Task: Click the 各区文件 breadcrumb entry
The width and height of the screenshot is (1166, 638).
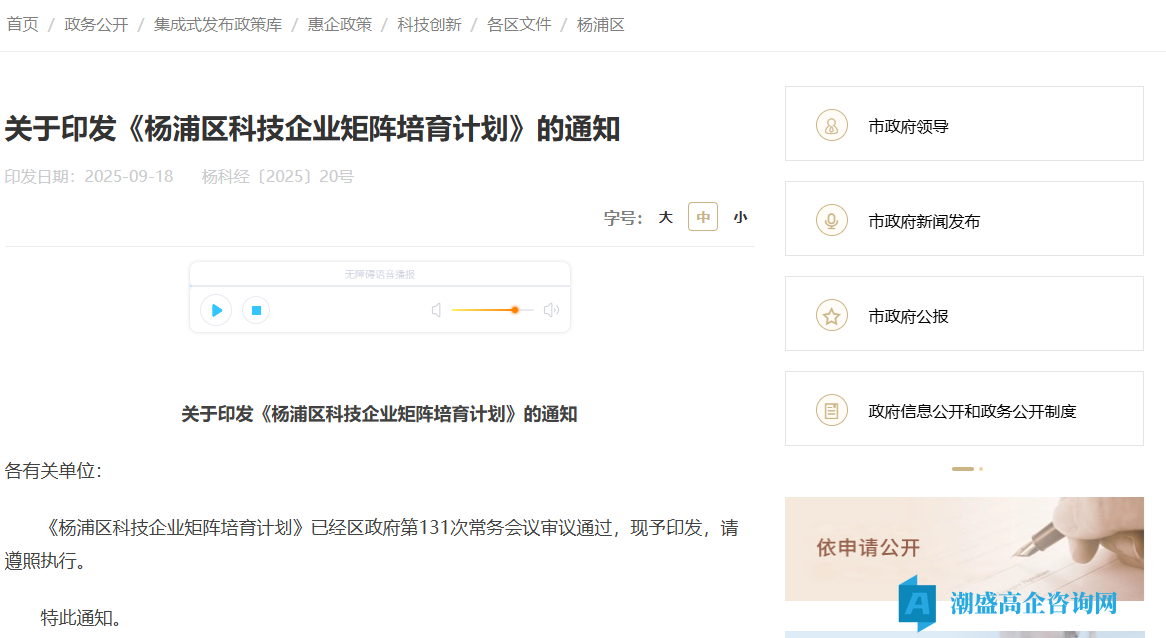Action: coord(519,24)
